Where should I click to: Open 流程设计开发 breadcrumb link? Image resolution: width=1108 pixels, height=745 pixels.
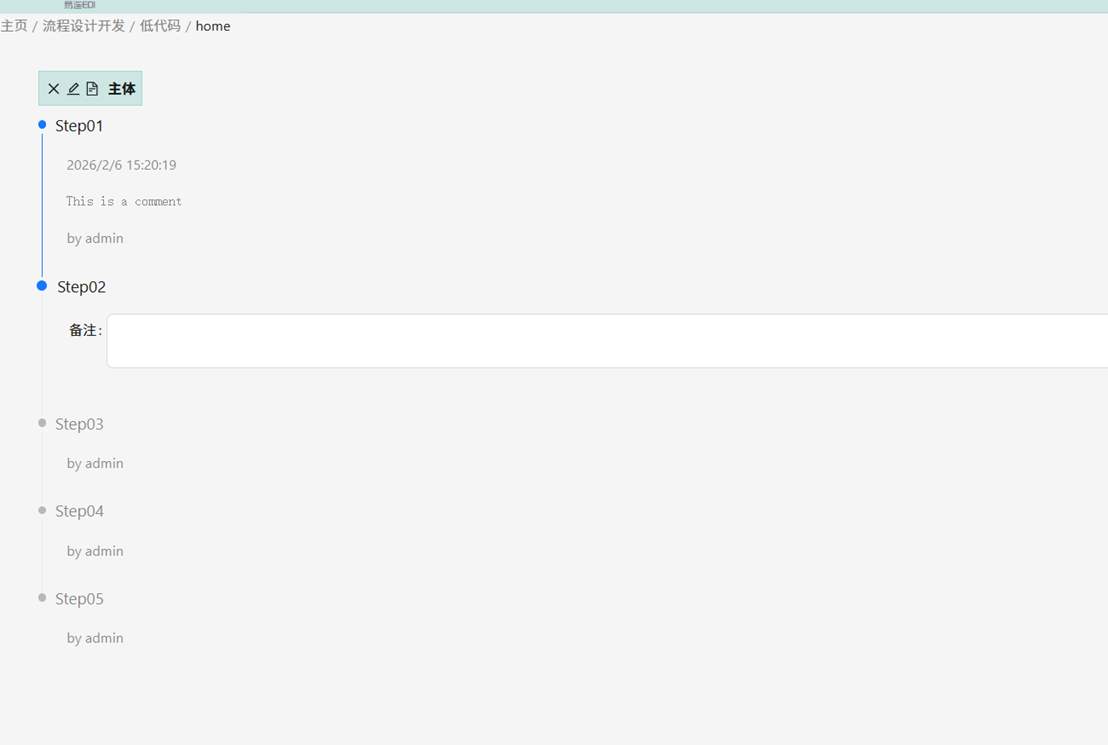(84, 26)
